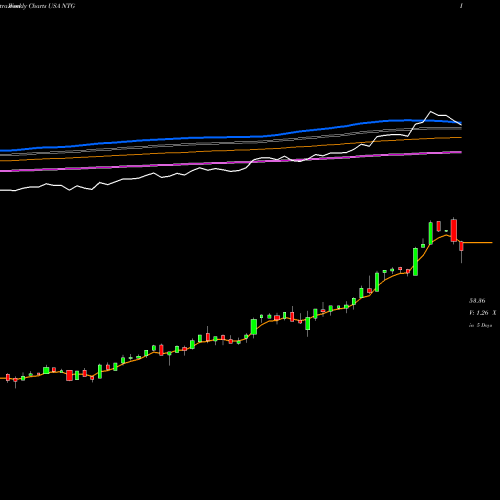
Task: Click the last red candlestick with long lower wick
Action: pyautogui.click(x=461, y=251)
